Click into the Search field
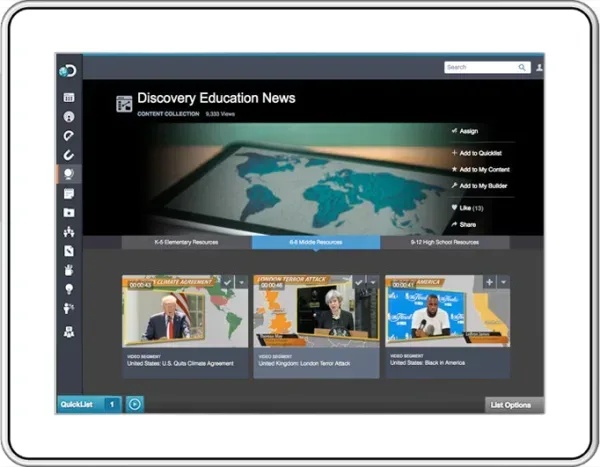 [480, 67]
